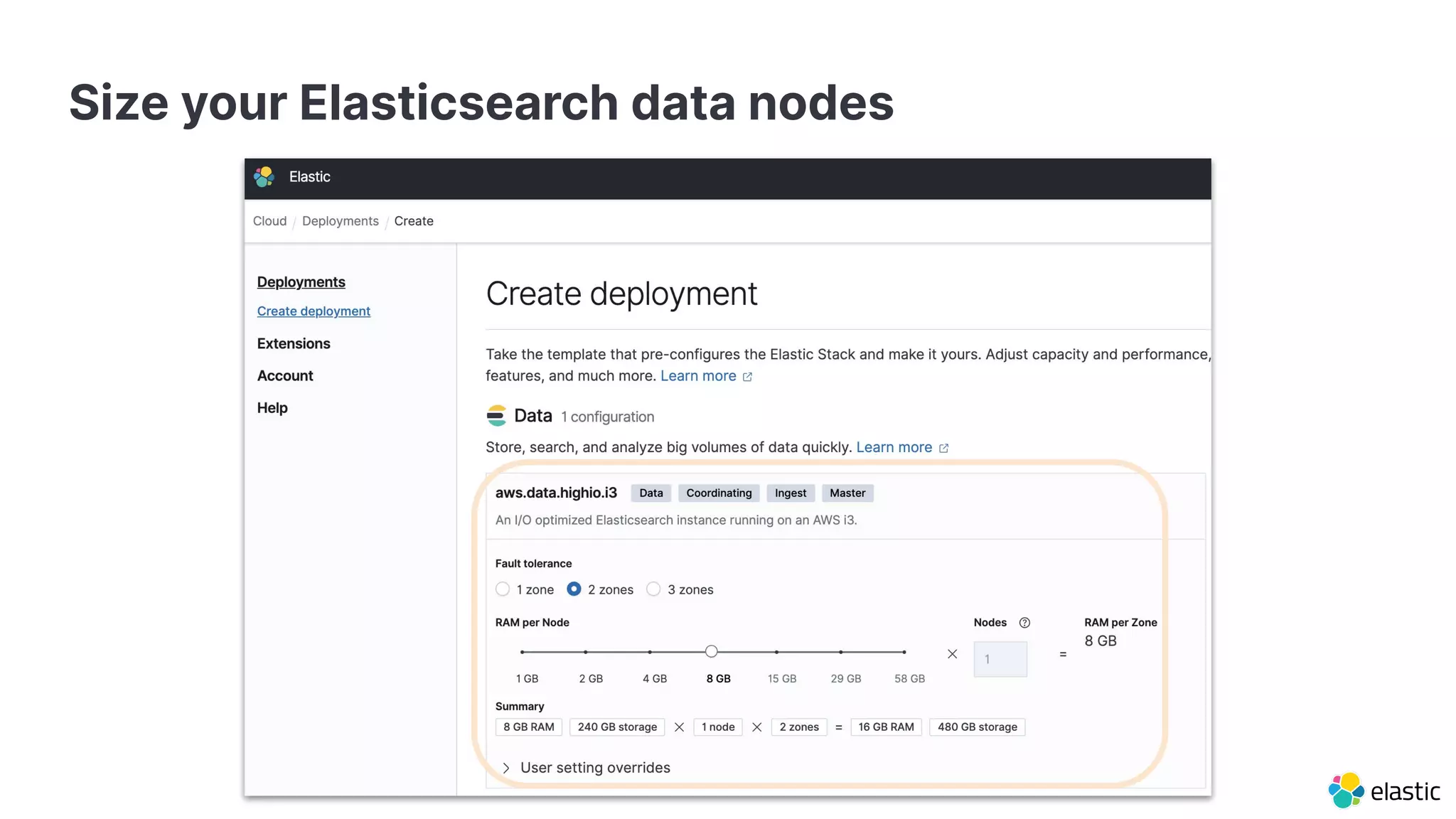Click external link icon after features Learn more
The height and width of the screenshot is (819, 1456).
tap(747, 377)
